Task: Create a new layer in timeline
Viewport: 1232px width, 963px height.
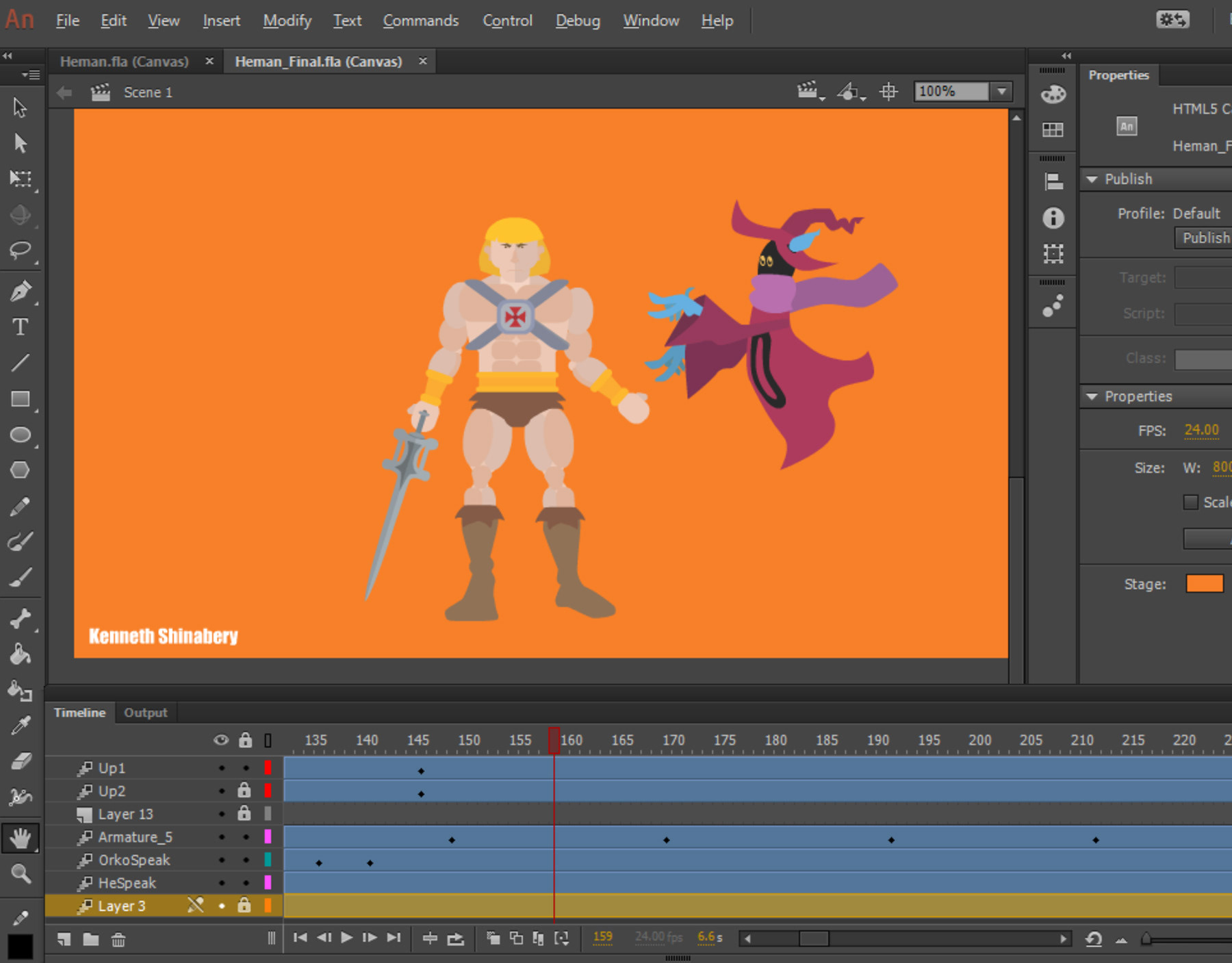Action: click(64, 939)
